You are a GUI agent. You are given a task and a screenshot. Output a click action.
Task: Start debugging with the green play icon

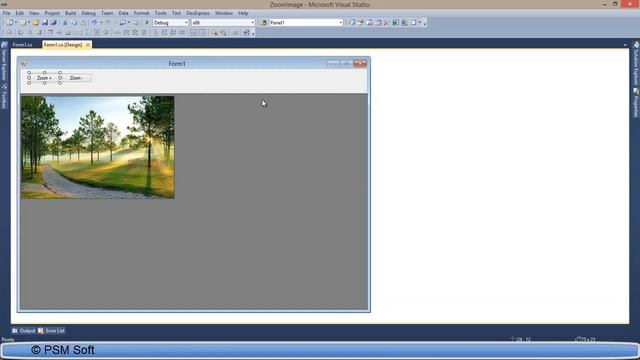coord(147,22)
